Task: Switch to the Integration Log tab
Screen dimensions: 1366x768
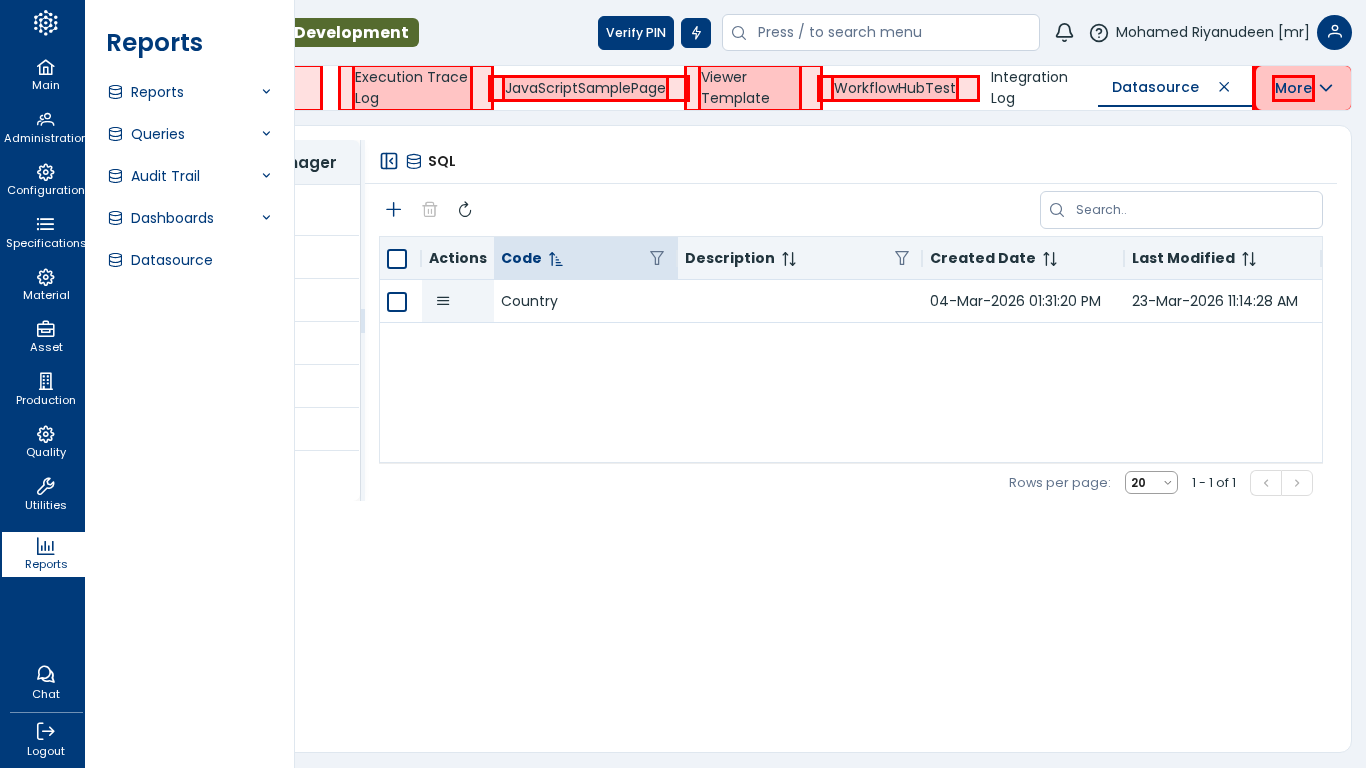Action: 1029,88
